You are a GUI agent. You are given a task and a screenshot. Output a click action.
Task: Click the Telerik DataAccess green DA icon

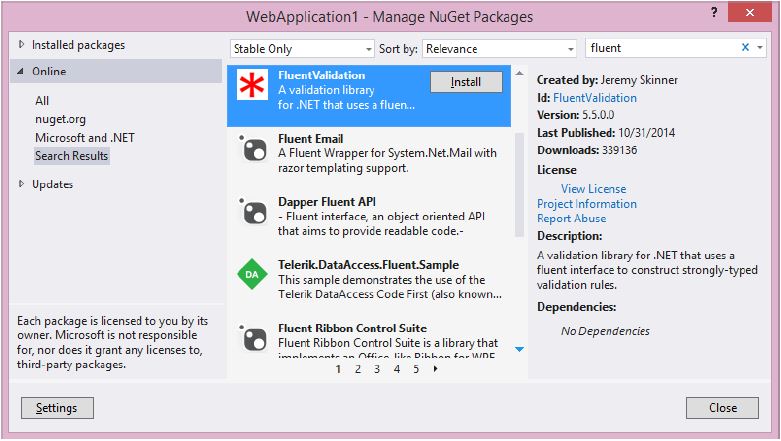[x=252, y=274]
